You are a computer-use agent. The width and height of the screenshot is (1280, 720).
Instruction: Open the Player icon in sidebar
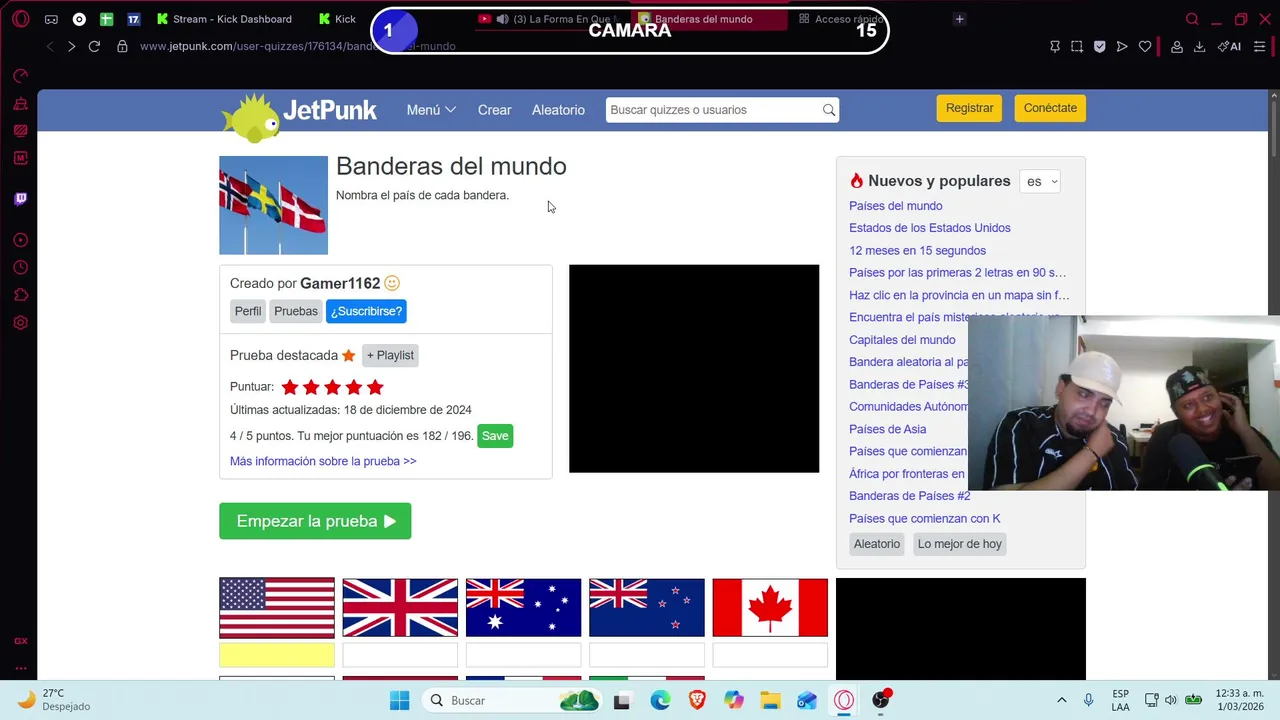[20, 240]
